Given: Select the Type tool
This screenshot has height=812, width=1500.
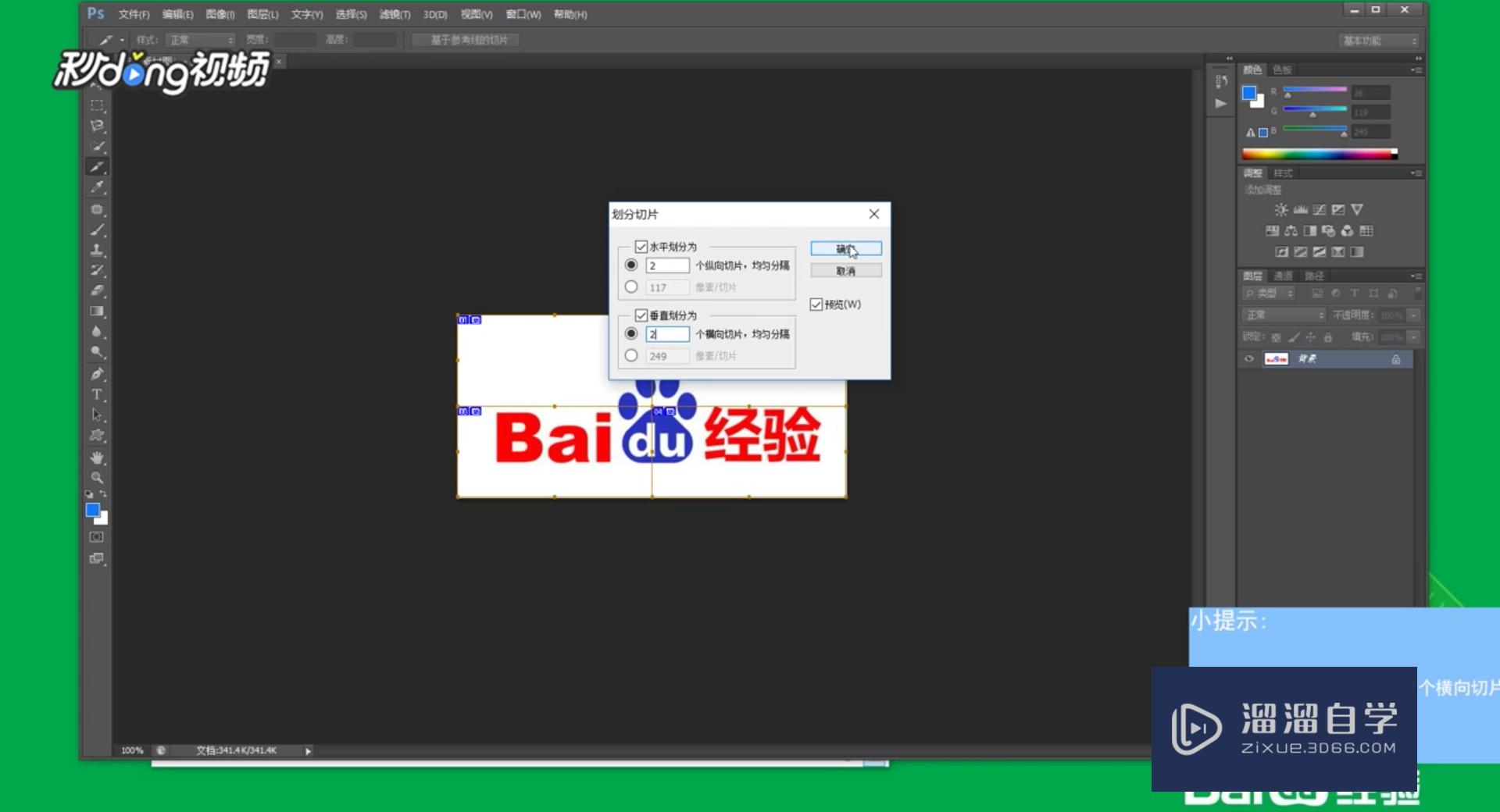Looking at the screenshot, I should pos(97,394).
